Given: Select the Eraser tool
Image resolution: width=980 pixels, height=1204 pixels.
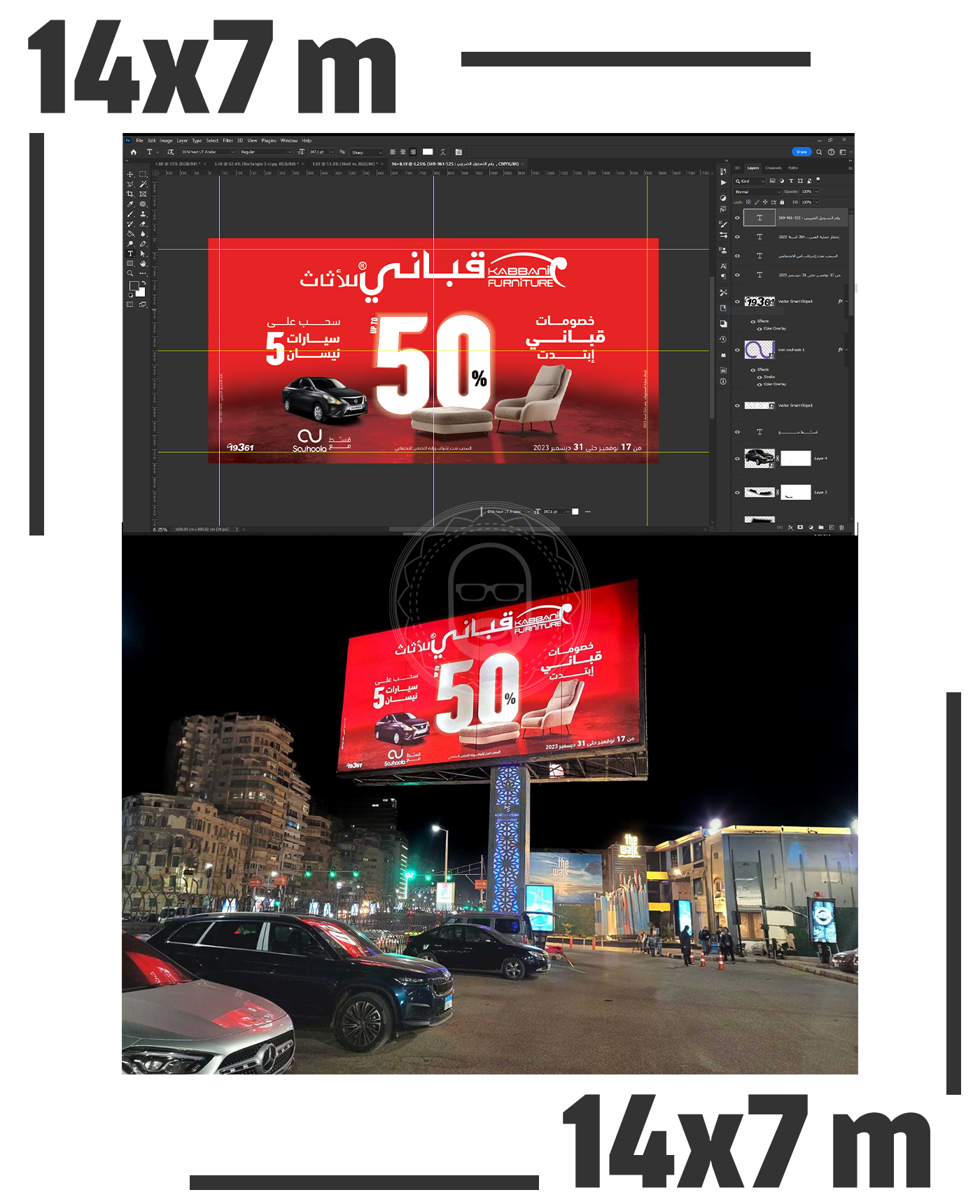Looking at the screenshot, I should point(143,224).
